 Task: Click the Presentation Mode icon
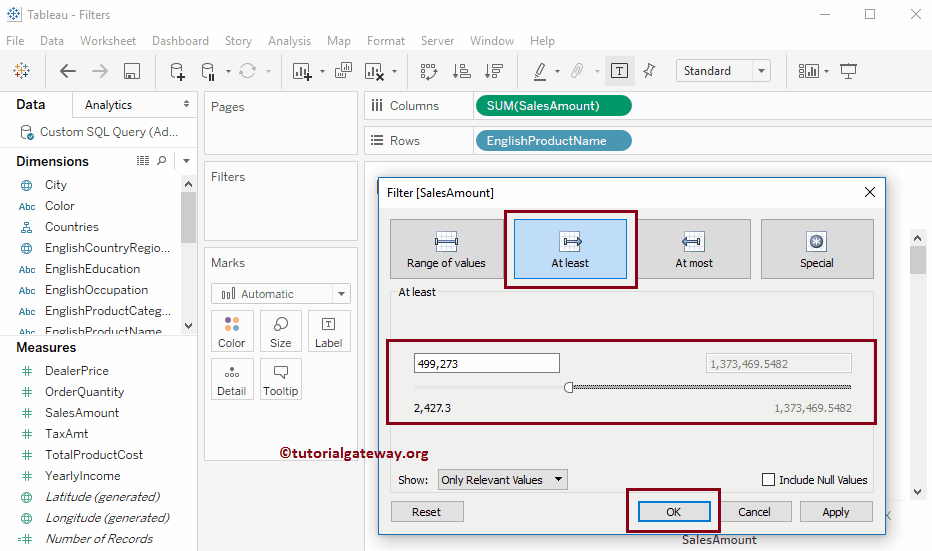click(849, 71)
